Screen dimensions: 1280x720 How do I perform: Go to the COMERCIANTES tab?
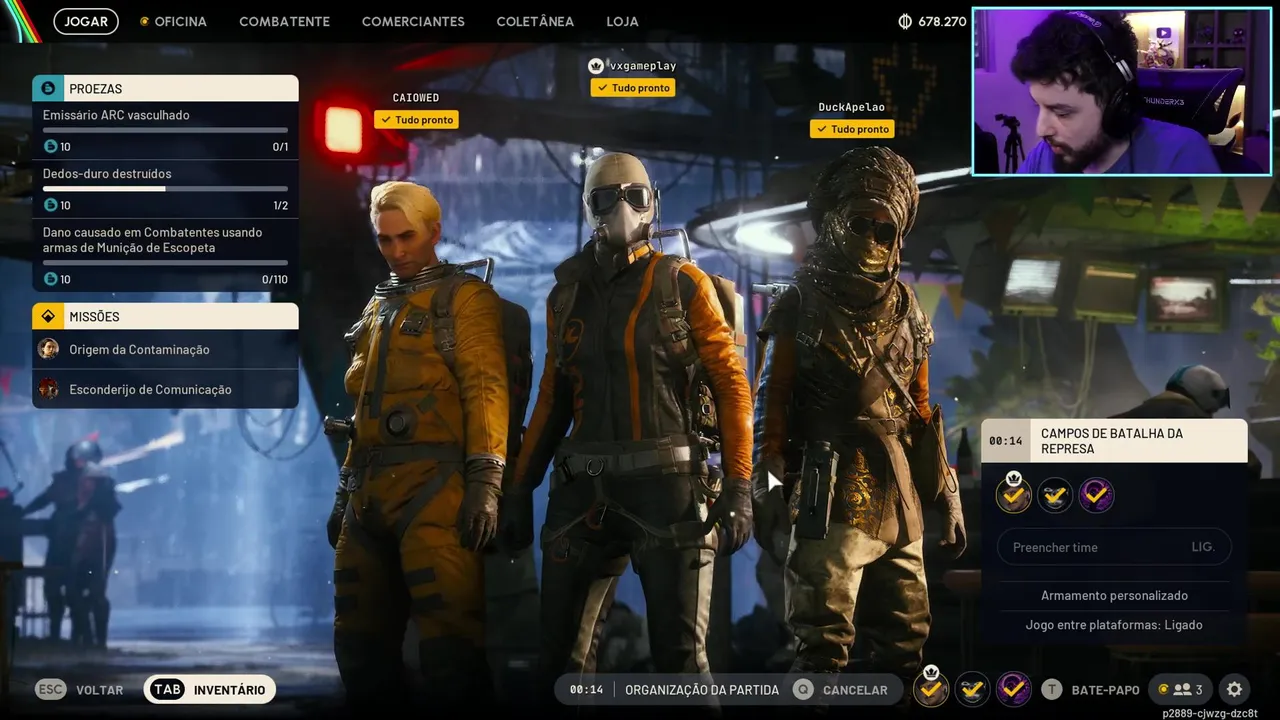click(x=413, y=21)
